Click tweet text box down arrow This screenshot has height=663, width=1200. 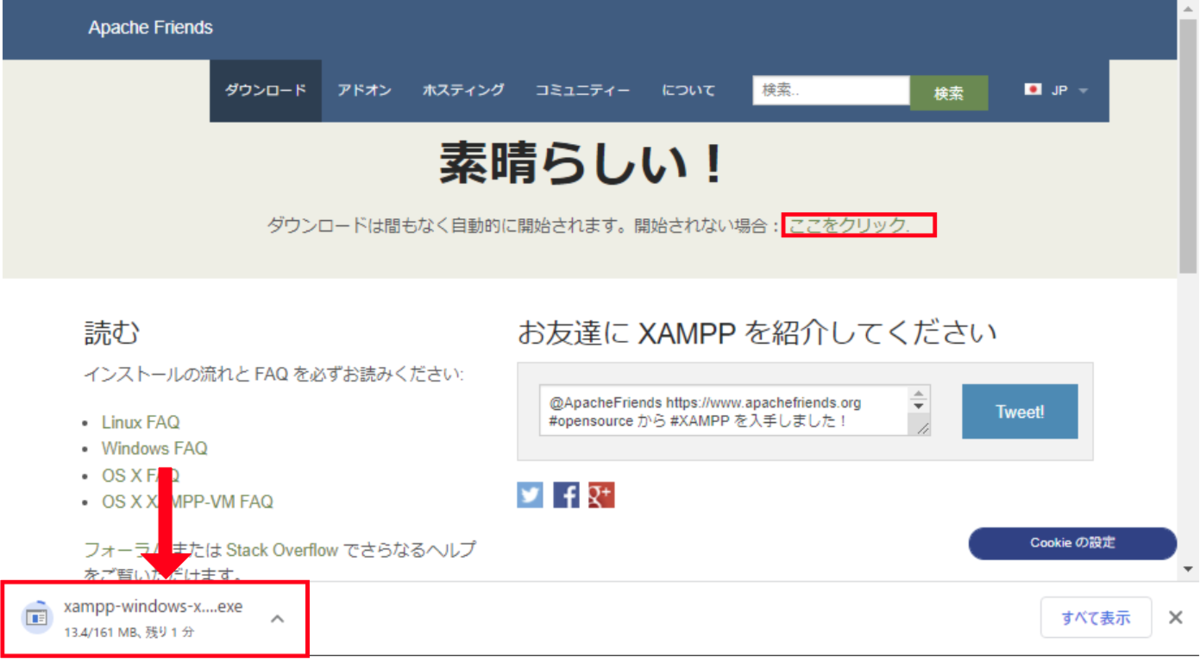click(x=919, y=407)
